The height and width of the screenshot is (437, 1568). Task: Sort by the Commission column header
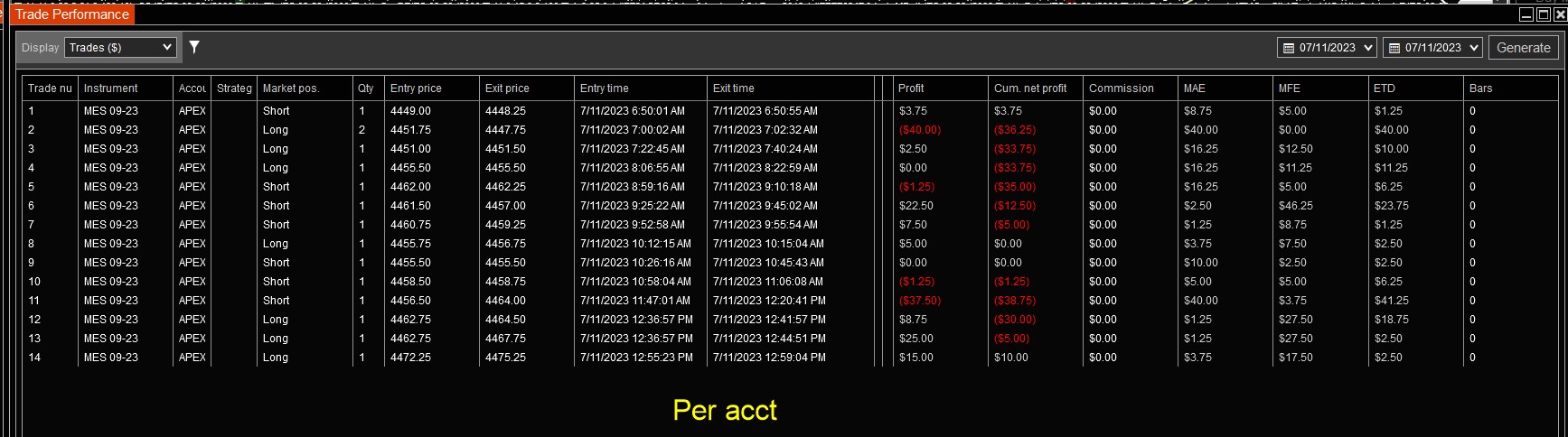[x=1131, y=88]
